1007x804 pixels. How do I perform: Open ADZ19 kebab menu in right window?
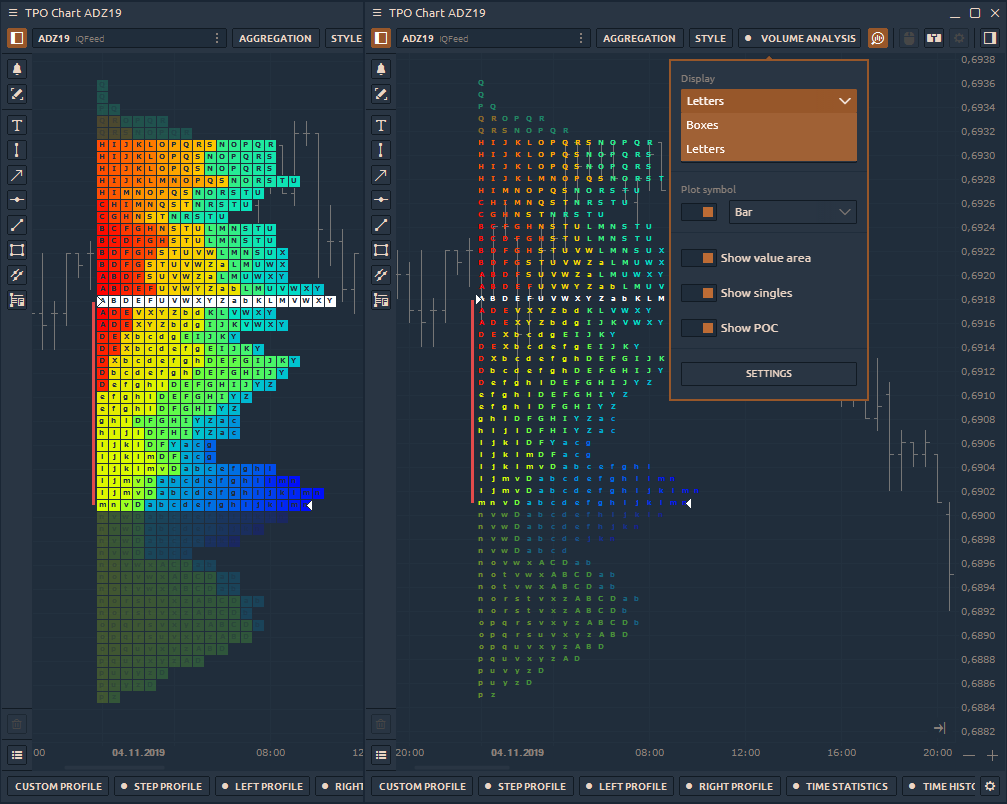[x=581, y=39]
